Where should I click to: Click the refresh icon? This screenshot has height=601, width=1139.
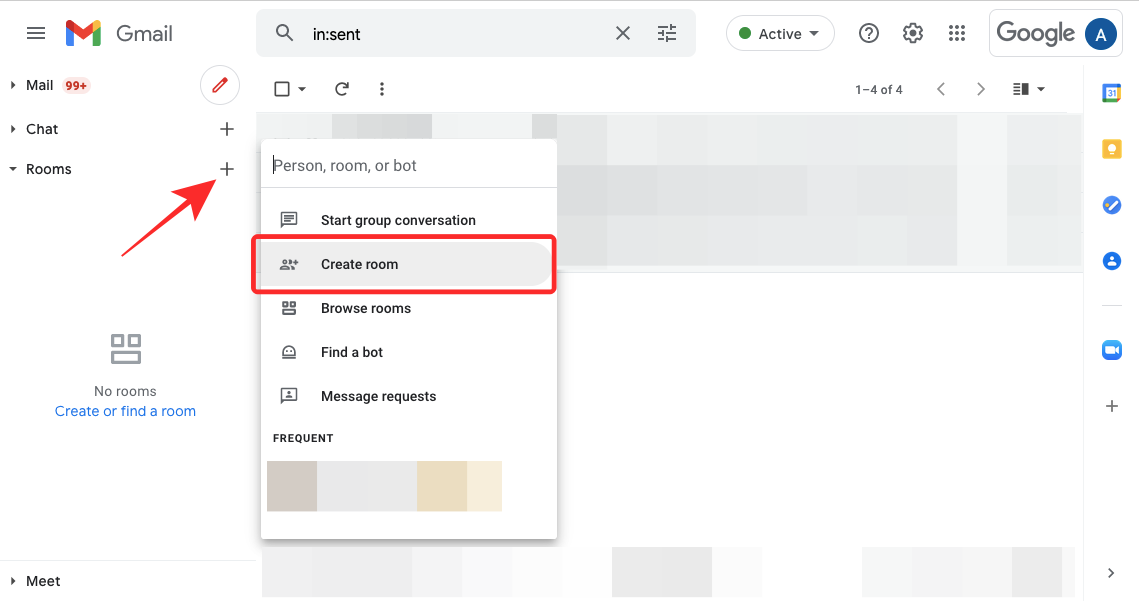point(342,89)
